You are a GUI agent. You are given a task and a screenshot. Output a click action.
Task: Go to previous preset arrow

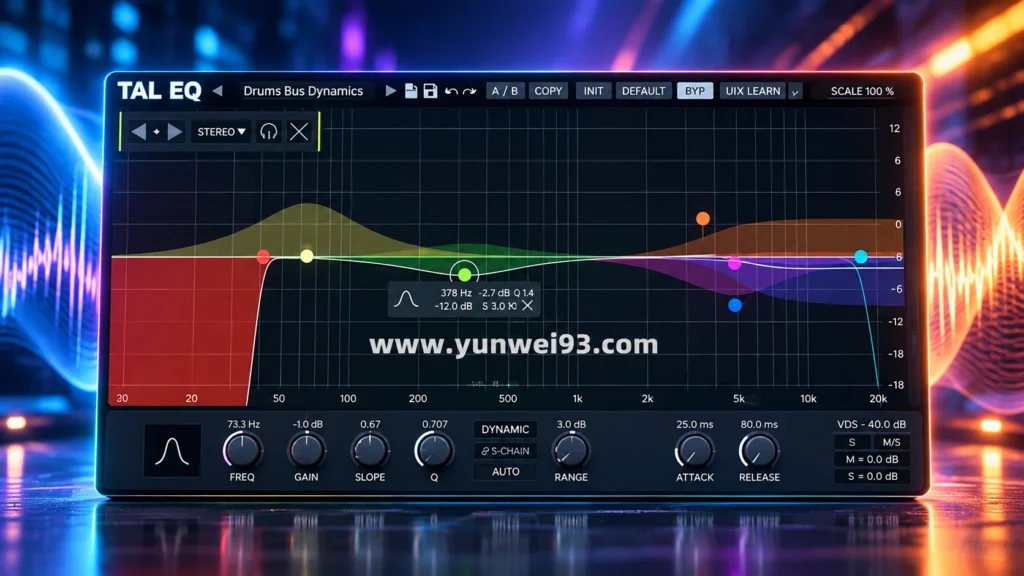217,91
